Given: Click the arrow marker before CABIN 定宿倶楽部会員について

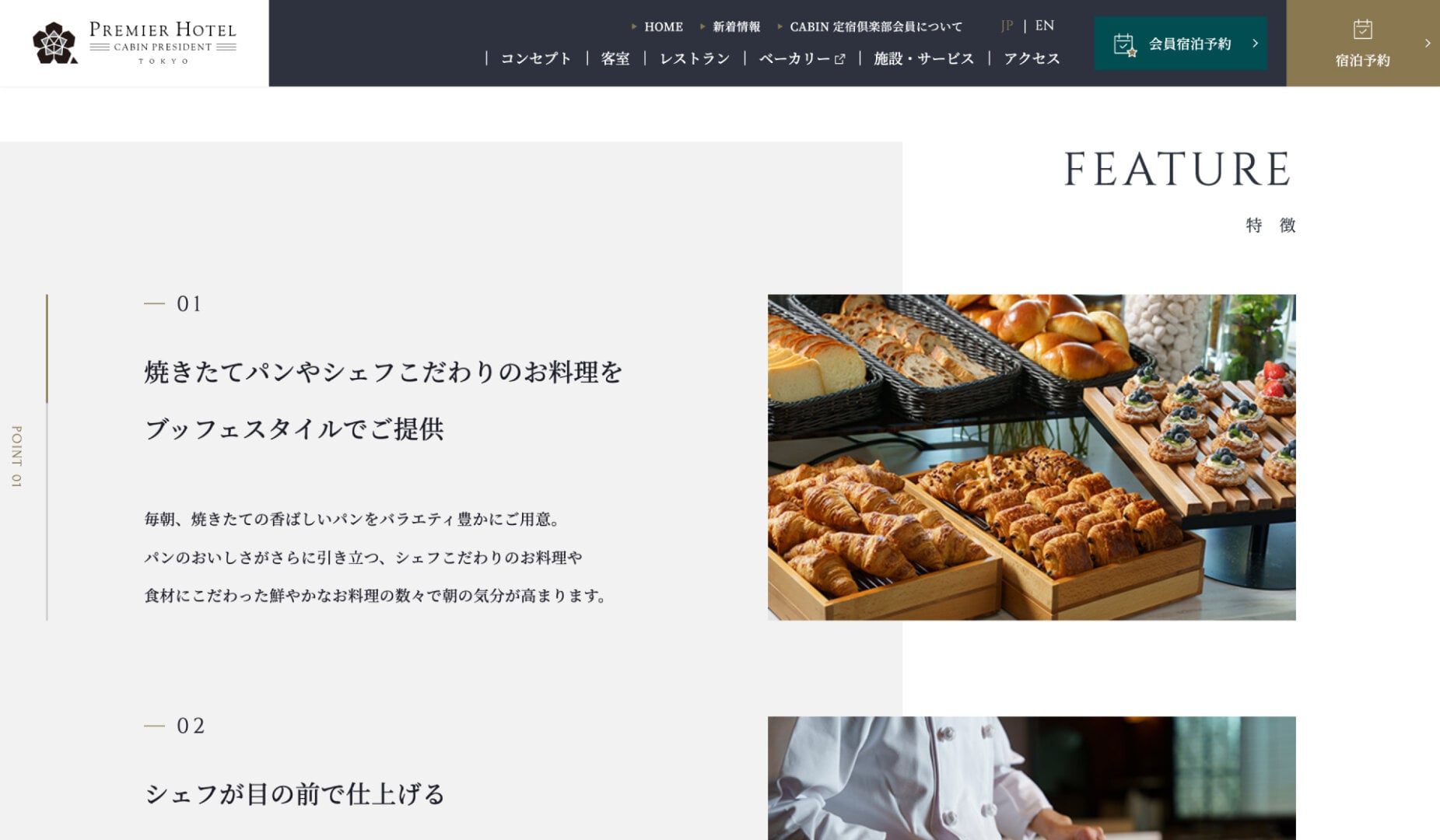Looking at the screenshot, I should click(x=780, y=26).
